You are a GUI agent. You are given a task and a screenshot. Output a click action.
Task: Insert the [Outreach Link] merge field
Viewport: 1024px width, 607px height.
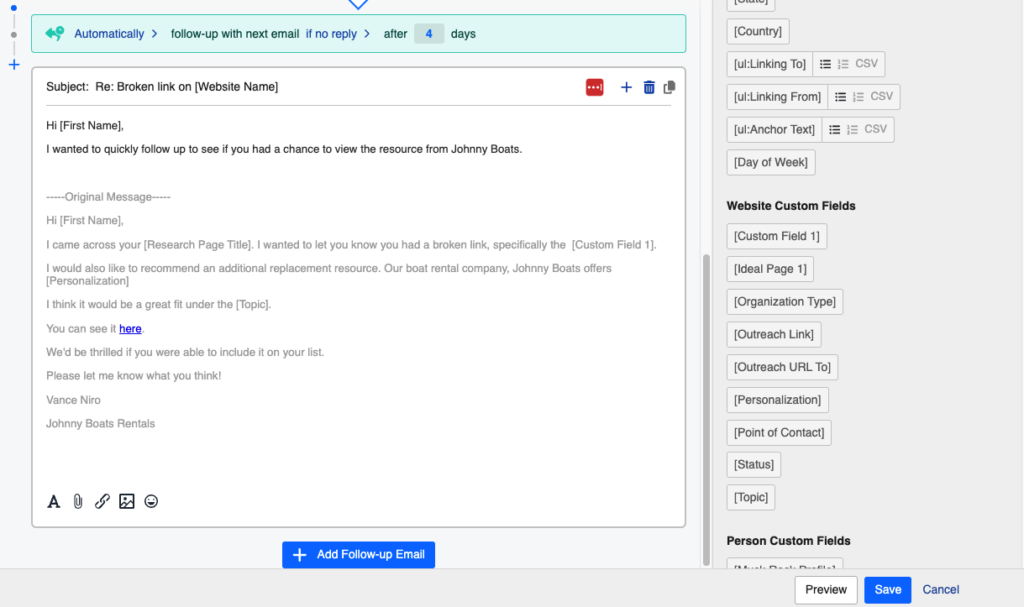[x=774, y=334]
